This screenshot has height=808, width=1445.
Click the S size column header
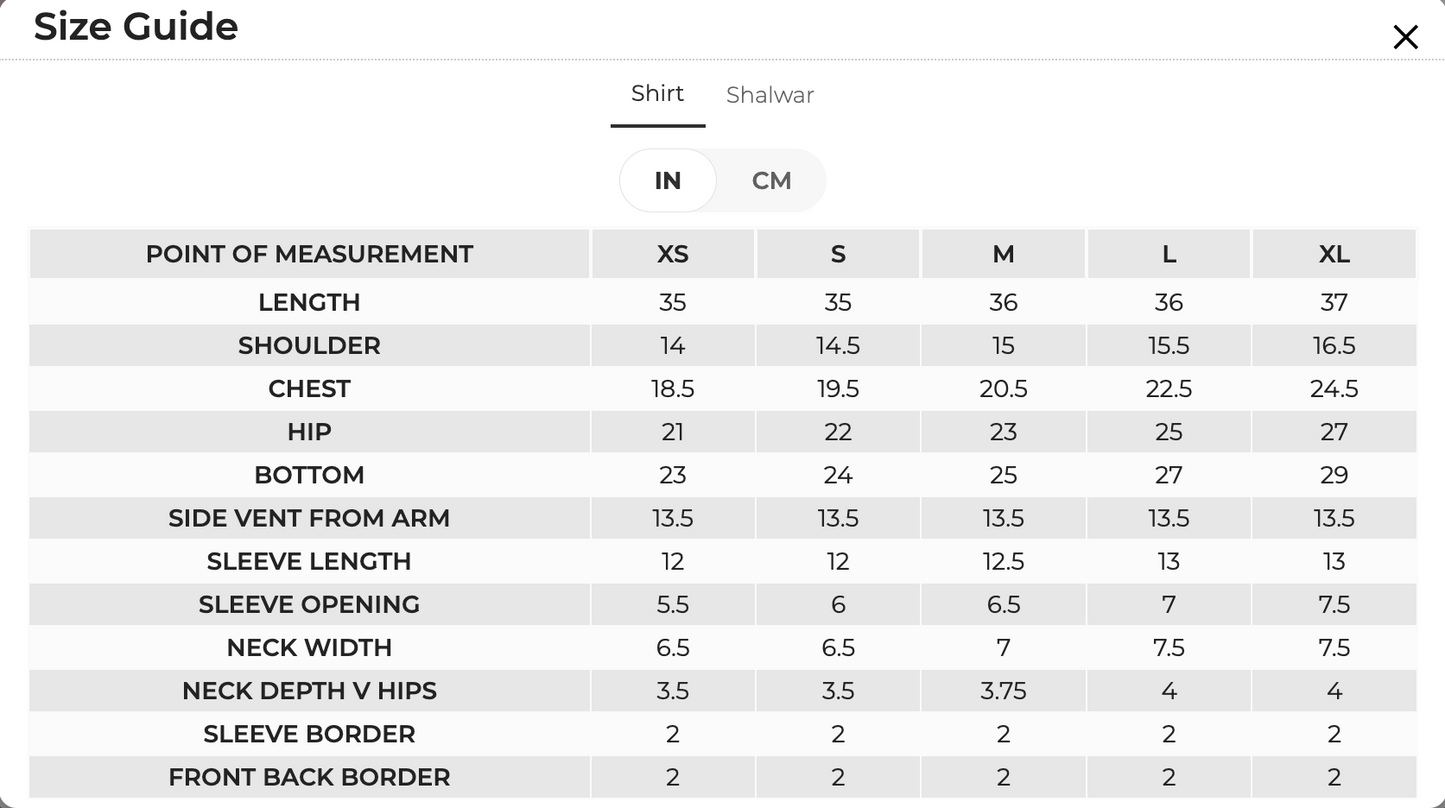coord(838,254)
